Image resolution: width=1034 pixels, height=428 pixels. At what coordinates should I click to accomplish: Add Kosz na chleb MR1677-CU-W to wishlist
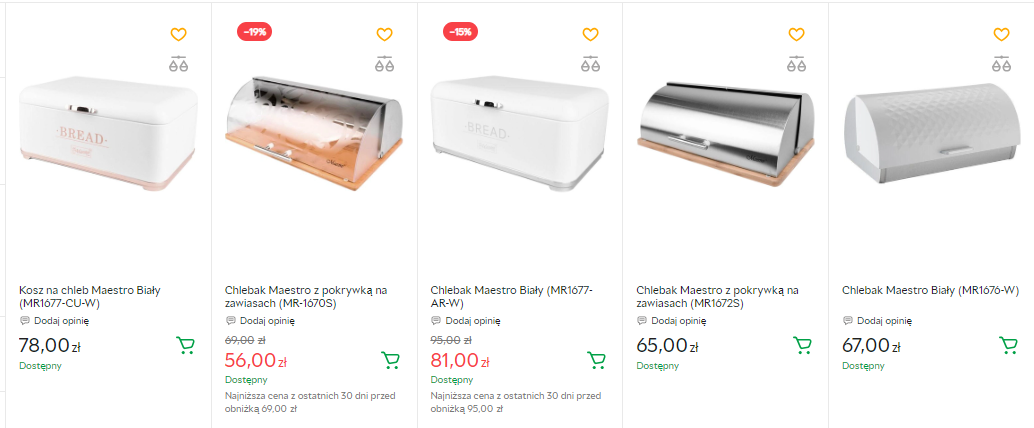178,35
